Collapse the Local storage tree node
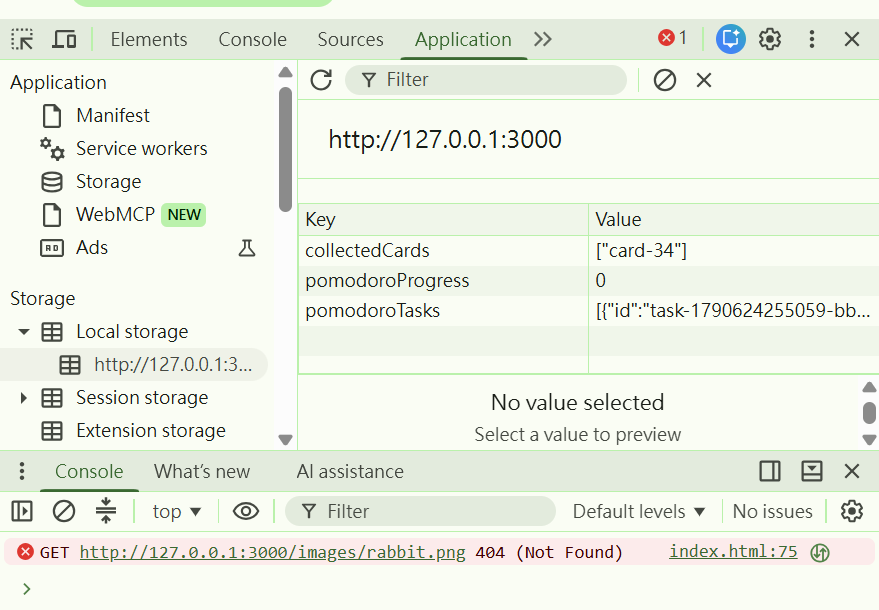Image resolution: width=879 pixels, height=610 pixels. [24, 332]
